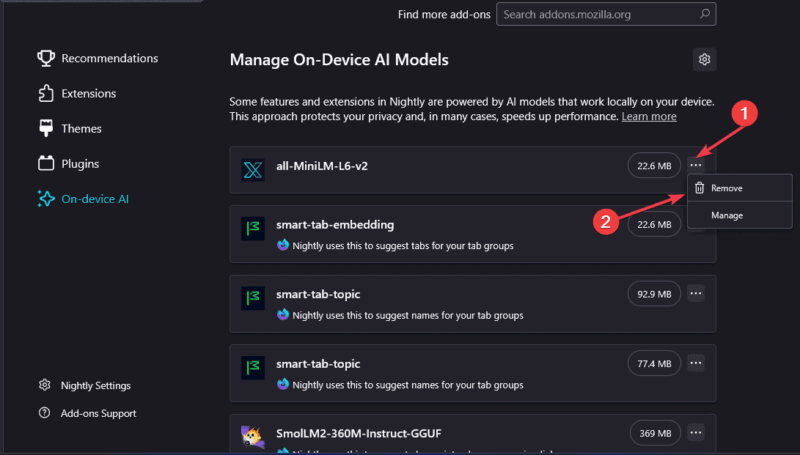Open more options for all-MiniLM-L6-v2

[x=696, y=165]
